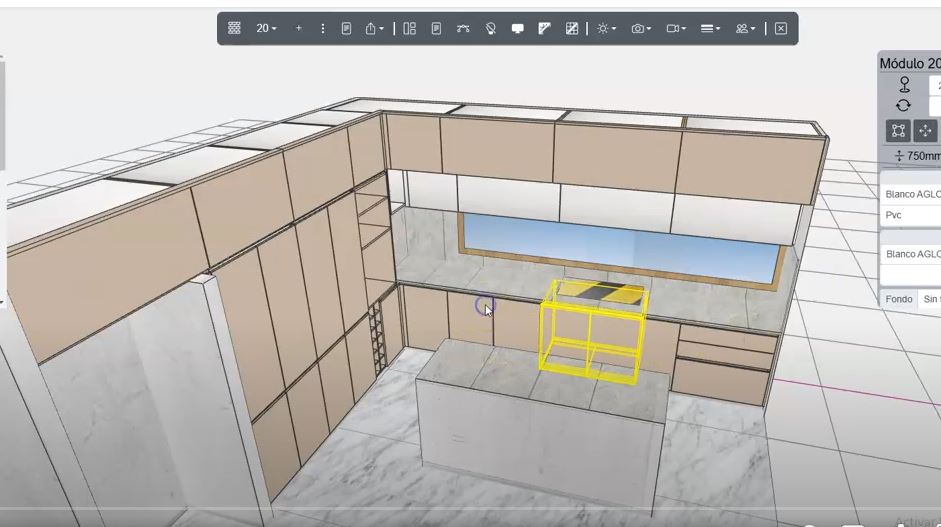Click the grid icon in toolbar
Viewport: 941px width, 527px height.
234,29
